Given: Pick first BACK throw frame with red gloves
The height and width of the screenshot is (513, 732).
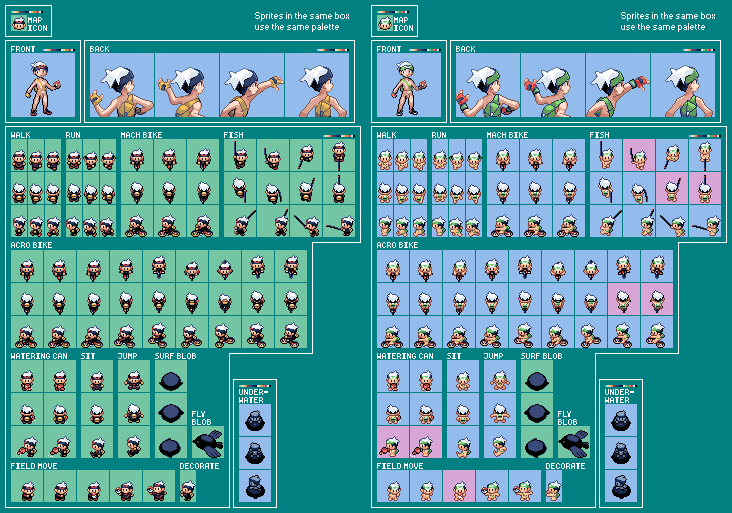Looking at the screenshot, I should (x=488, y=84).
